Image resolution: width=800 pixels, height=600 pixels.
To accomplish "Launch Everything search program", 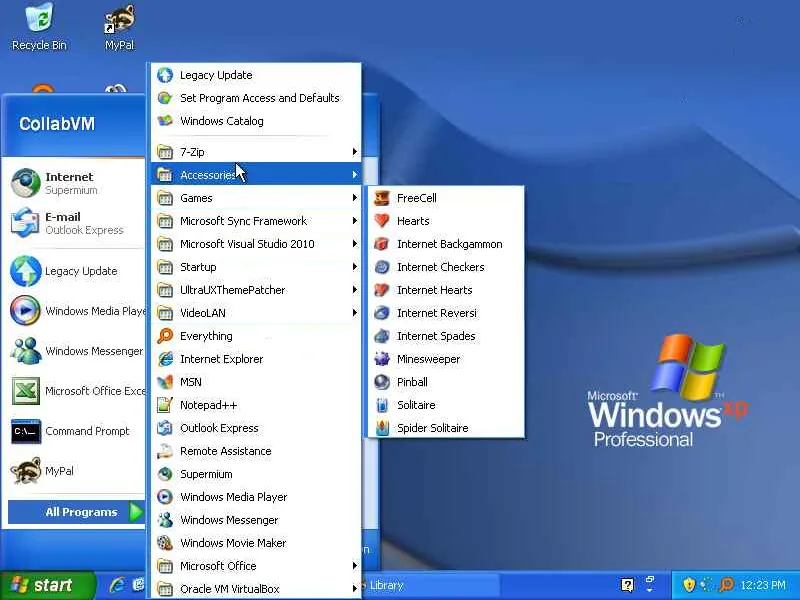I will pyautogui.click(x=256, y=336).
